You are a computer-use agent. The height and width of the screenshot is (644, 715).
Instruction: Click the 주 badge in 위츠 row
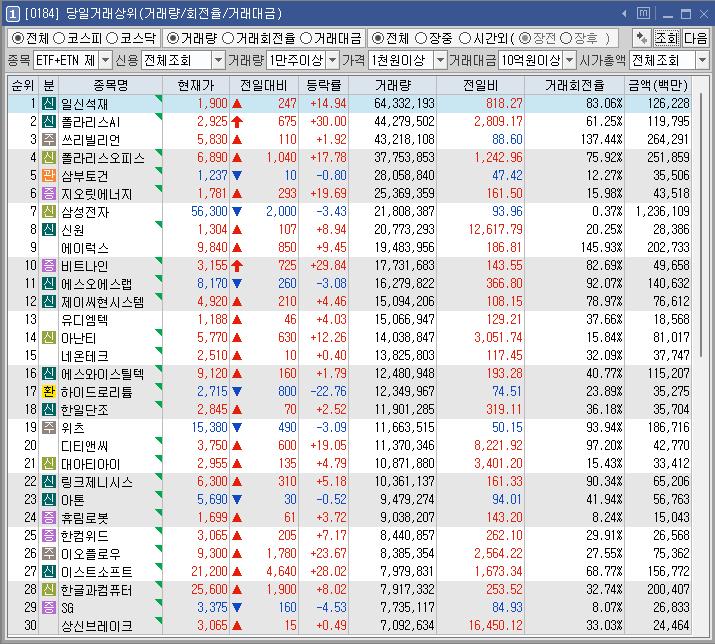coord(49,427)
